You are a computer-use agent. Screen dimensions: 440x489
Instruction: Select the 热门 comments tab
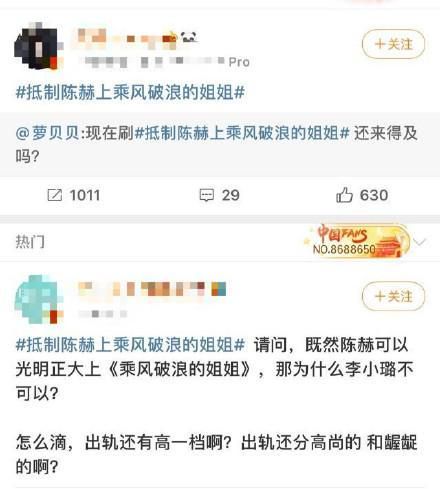tap(30, 241)
